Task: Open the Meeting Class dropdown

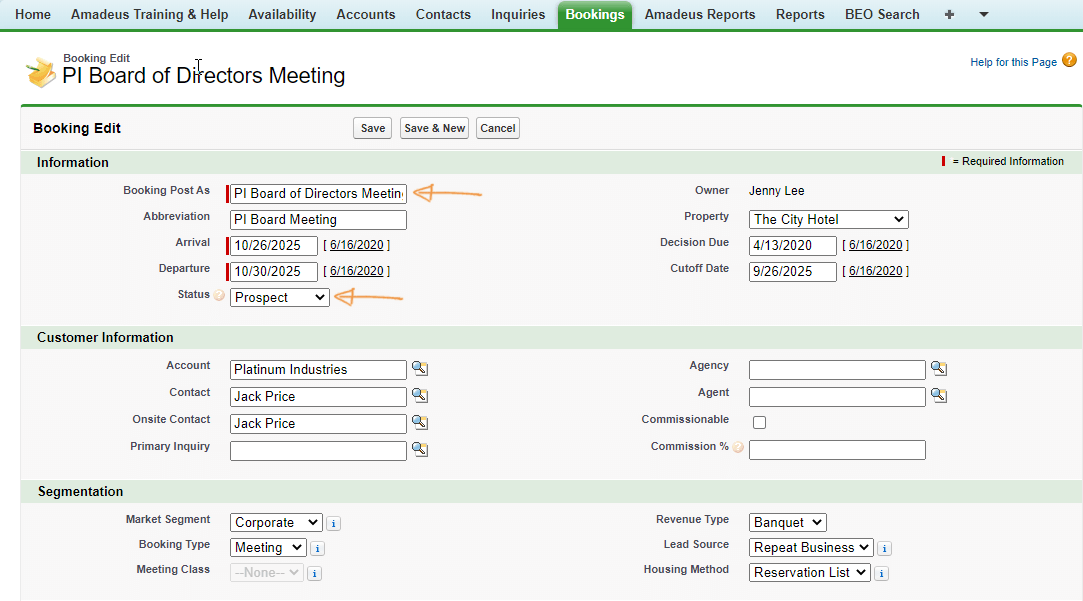Action: (267, 573)
